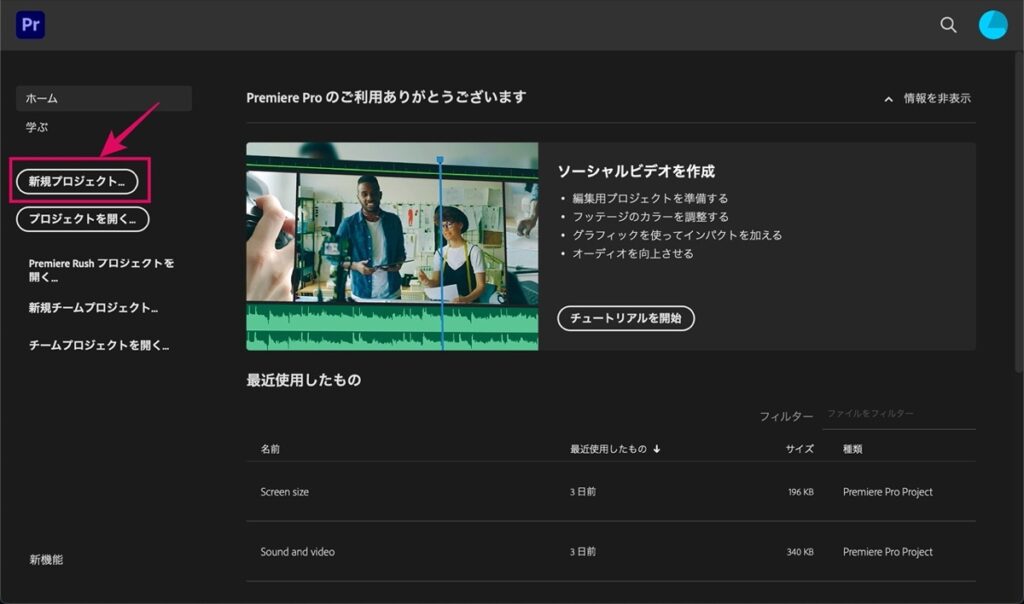Click the 新規プロジェクト button
The width and height of the screenshot is (1024, 604).
[x=77, y=182]
